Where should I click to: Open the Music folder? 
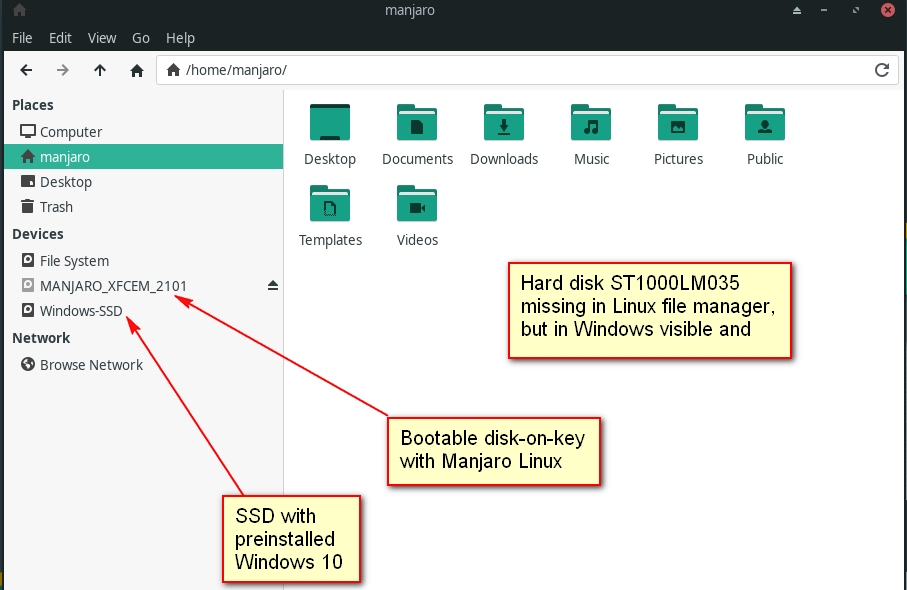[591, 125]
